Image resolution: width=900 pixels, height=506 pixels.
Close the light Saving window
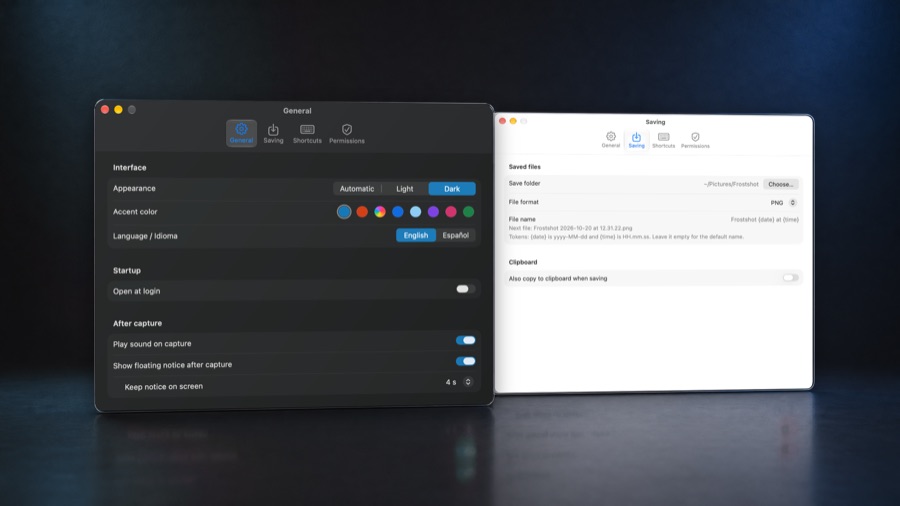(502, 121)
